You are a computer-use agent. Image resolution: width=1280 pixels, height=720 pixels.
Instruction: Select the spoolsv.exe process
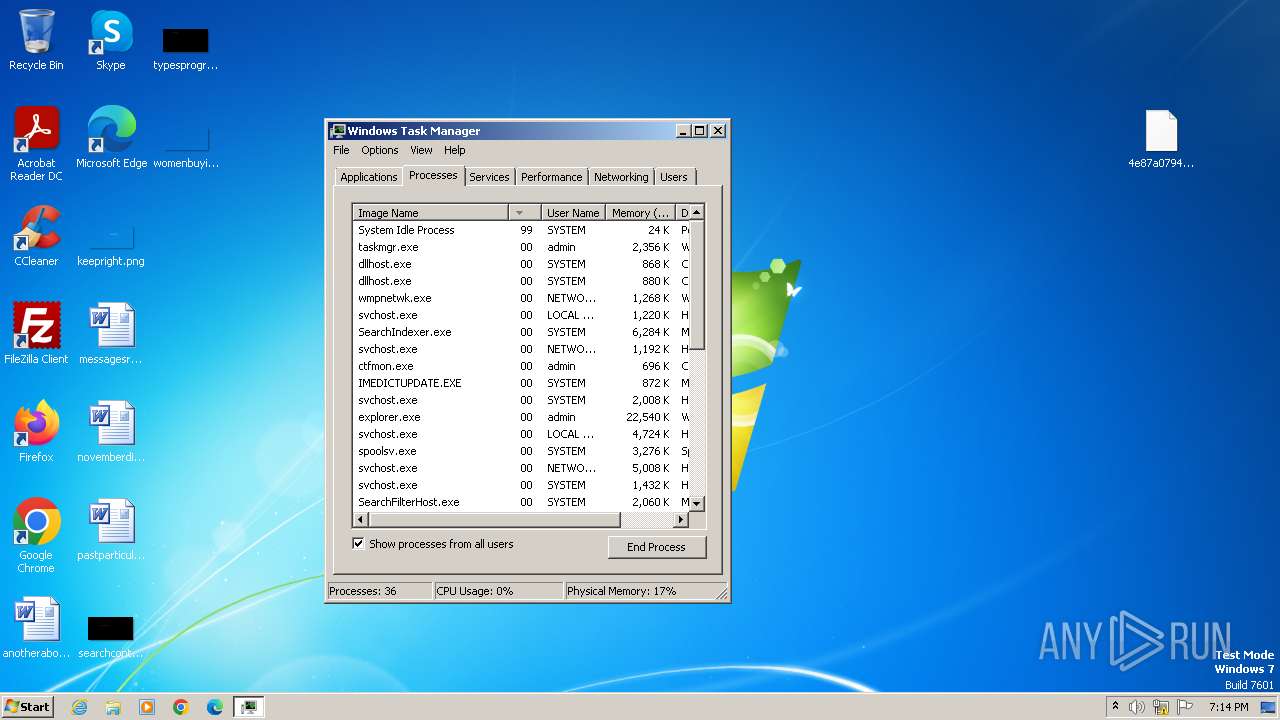click(521, 451)
